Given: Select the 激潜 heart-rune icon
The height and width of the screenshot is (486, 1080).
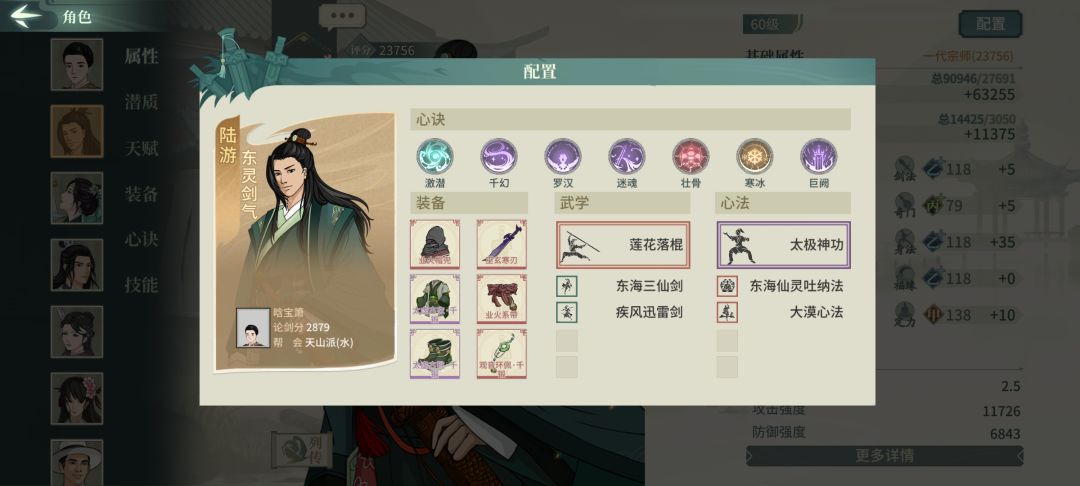Looking at the screenshot, I should coord(435,156).
